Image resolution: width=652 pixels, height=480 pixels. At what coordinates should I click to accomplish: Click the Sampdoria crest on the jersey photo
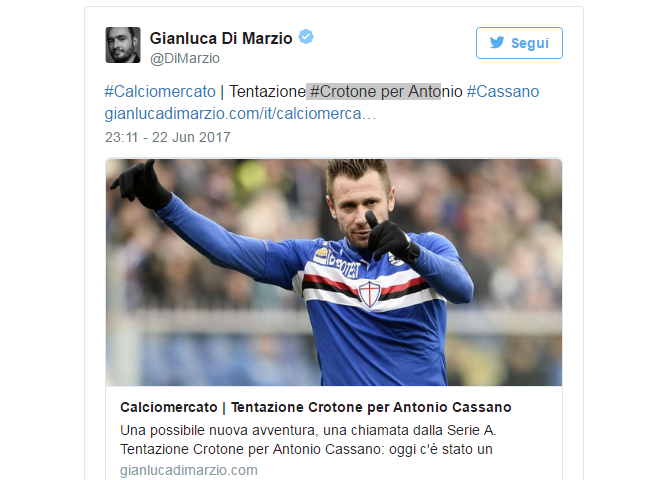click(x=370, y=294)
